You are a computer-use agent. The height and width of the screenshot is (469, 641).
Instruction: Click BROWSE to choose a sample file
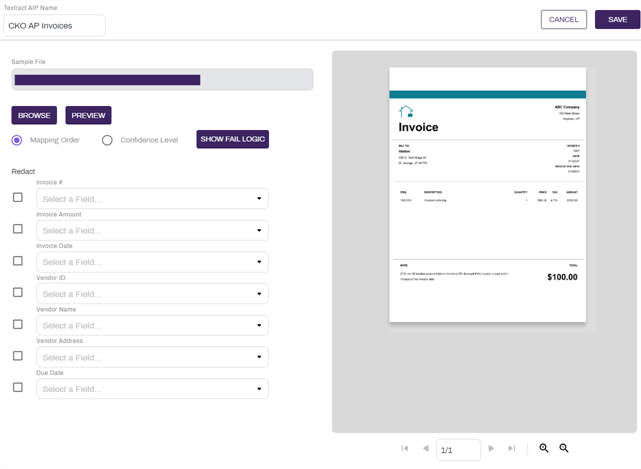[34, 115]
